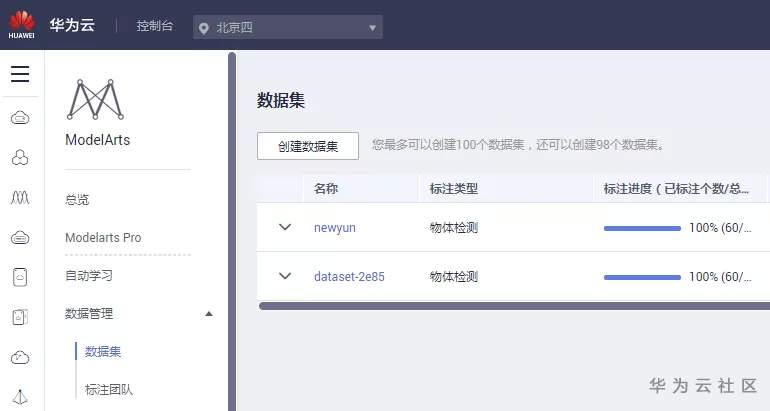This screenshot has height=411, width=770.
Task: Click the Huawei logo icon
Action: [x=21, y=23]
